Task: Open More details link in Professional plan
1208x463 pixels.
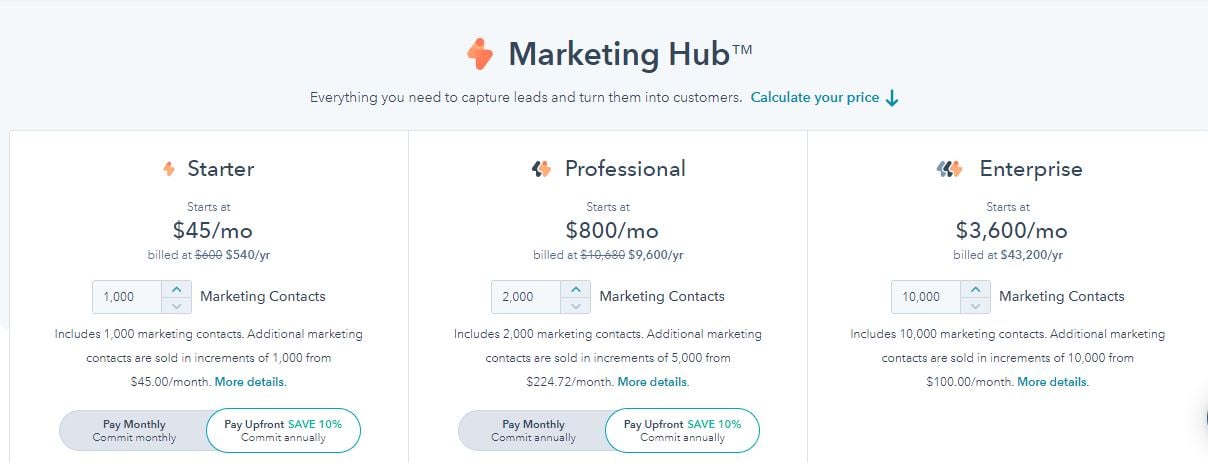Action: pos(652,382)
